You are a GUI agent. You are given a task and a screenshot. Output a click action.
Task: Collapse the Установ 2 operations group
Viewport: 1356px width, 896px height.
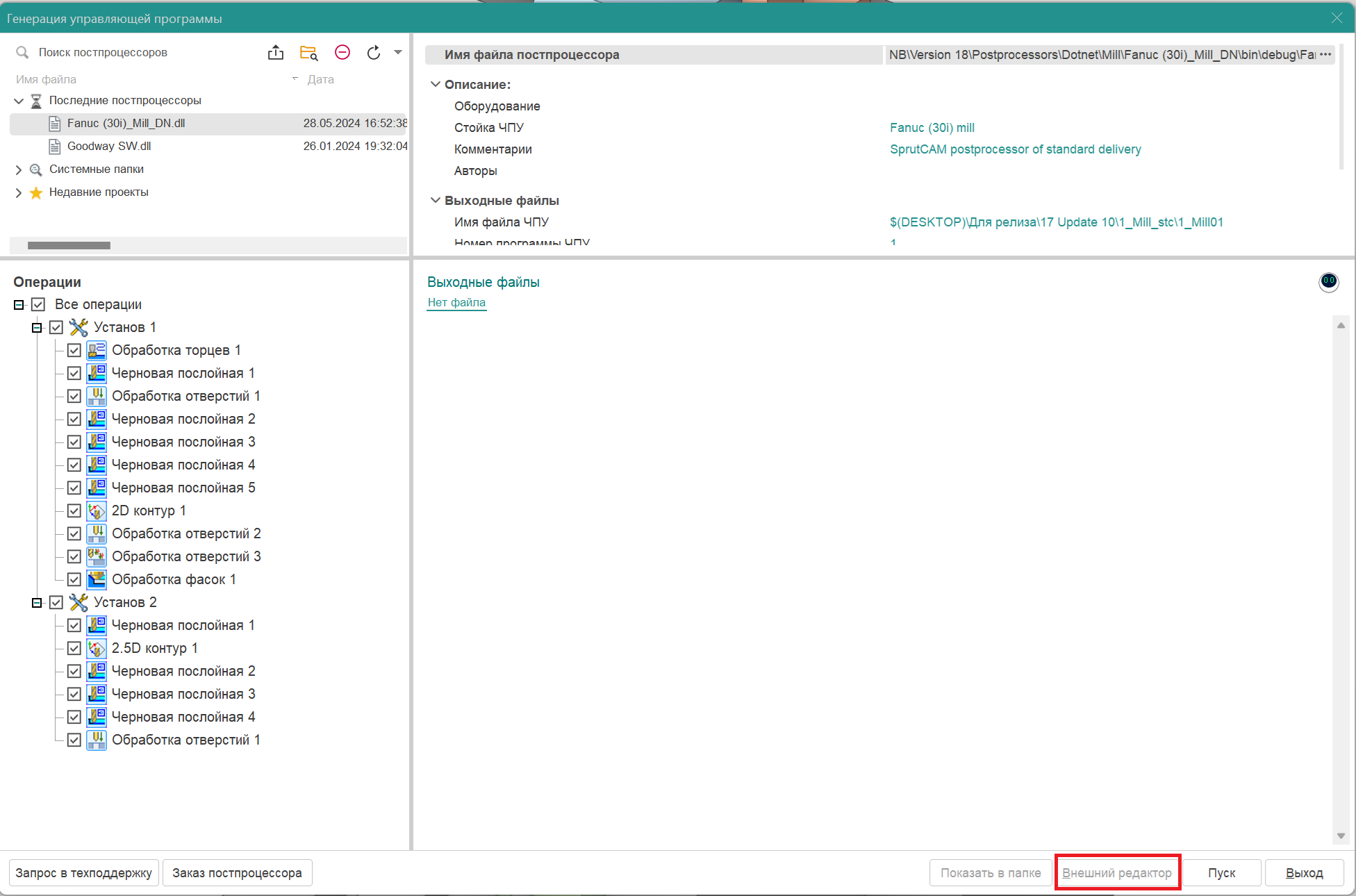(x=37, y=602)
